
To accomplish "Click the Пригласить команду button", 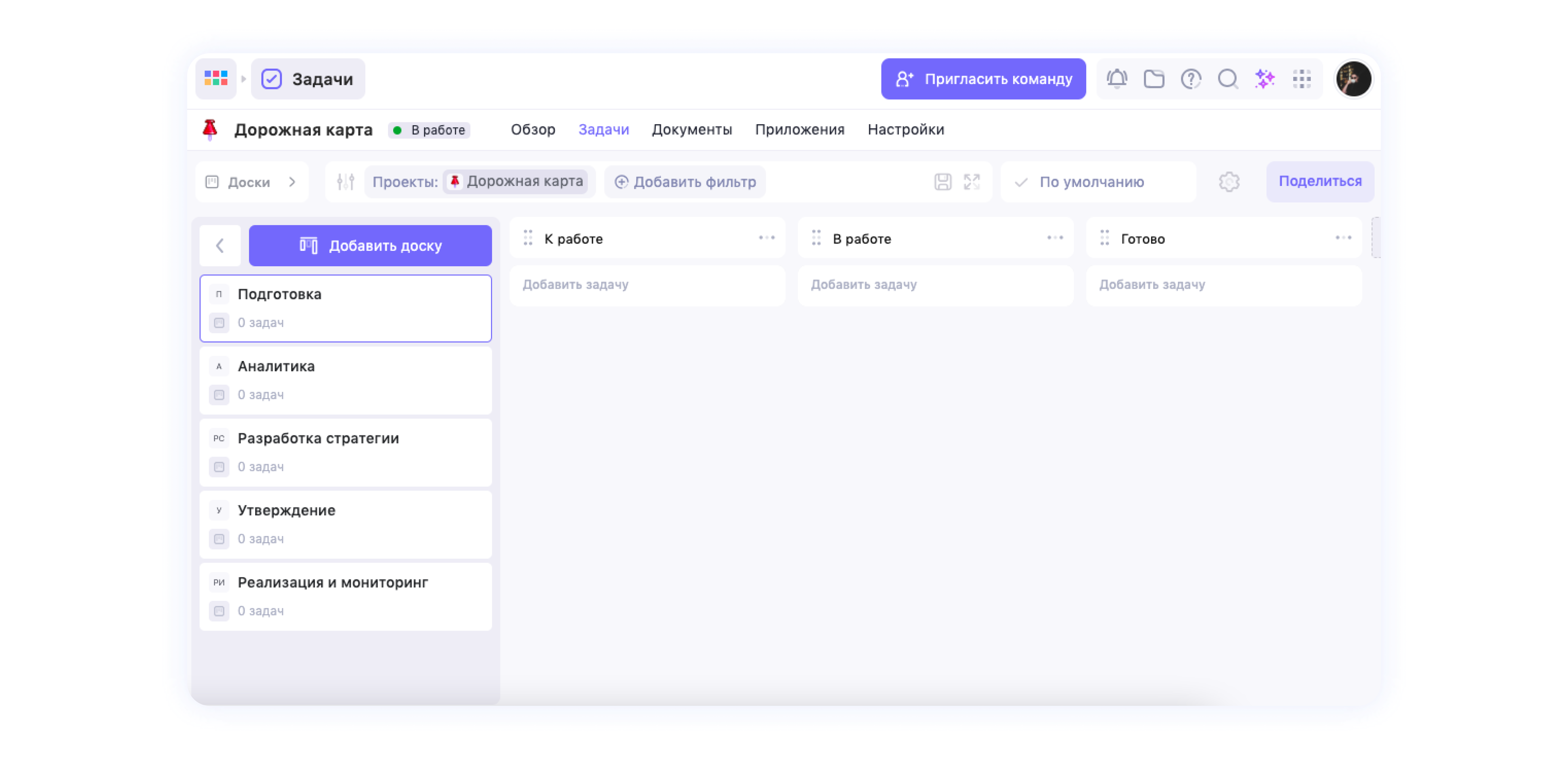I will [982, 79].
